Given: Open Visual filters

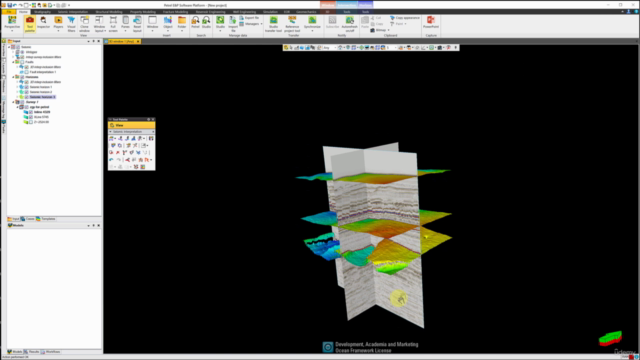Looking at the screenshot, I should click(71, 24).
